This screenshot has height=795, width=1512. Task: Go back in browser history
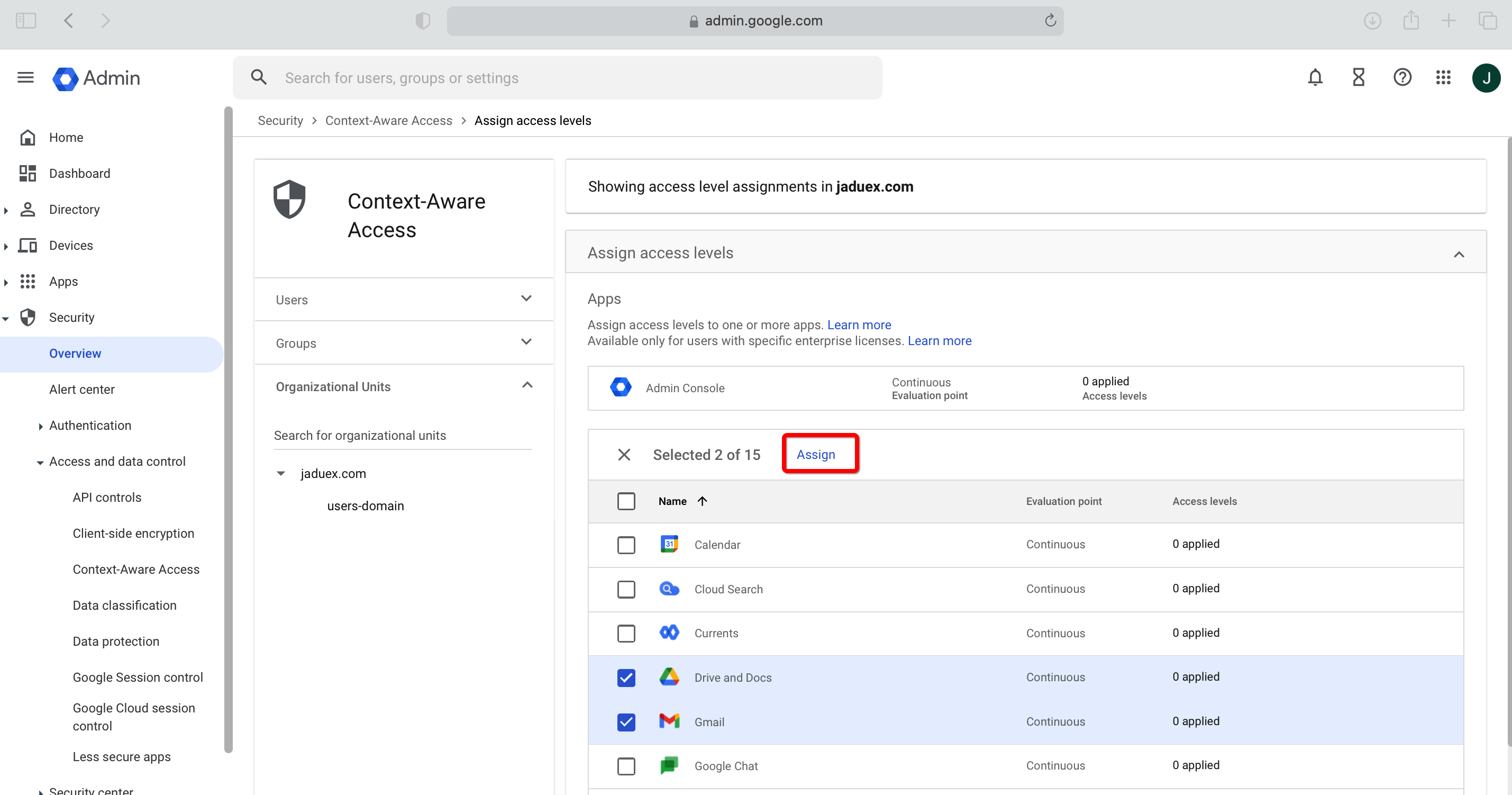69,21
